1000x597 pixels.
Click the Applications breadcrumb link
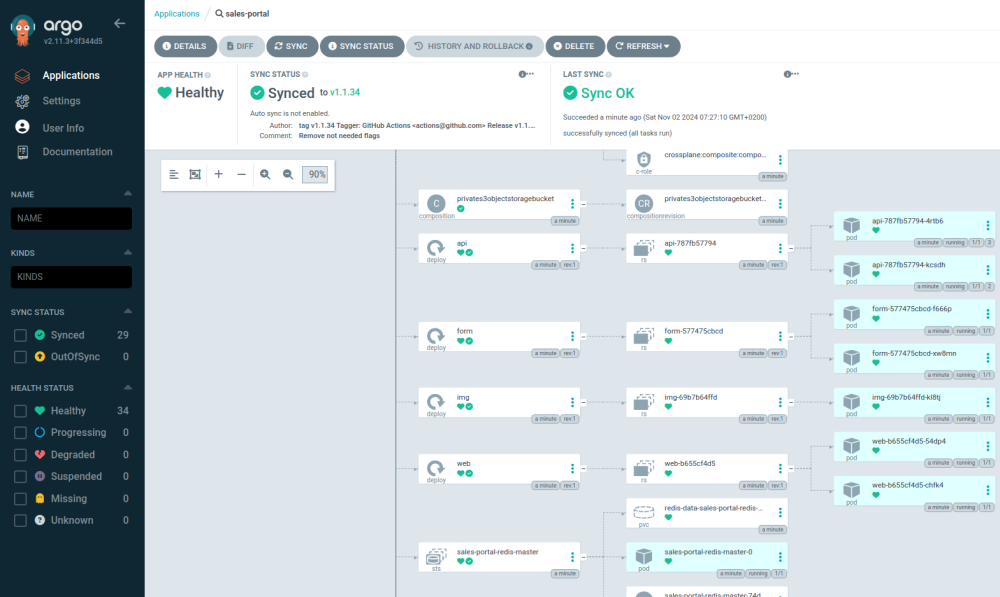coord(177,14)
